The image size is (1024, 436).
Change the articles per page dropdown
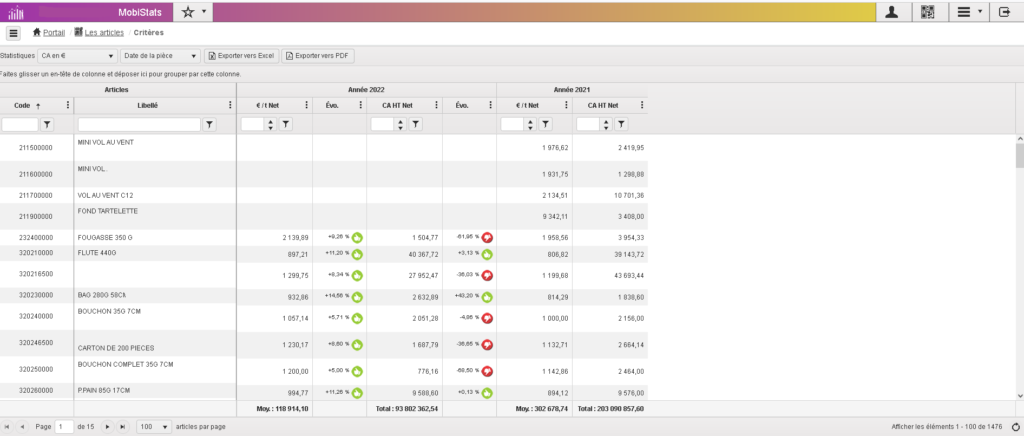coord(153,427)
